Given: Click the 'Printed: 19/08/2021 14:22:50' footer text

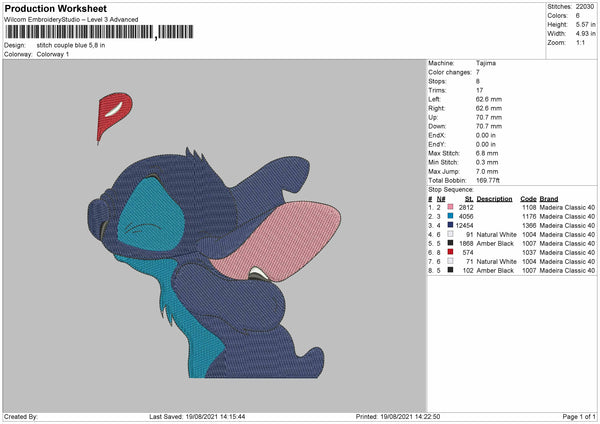Looking at the screenshot, I should (398, 416).
